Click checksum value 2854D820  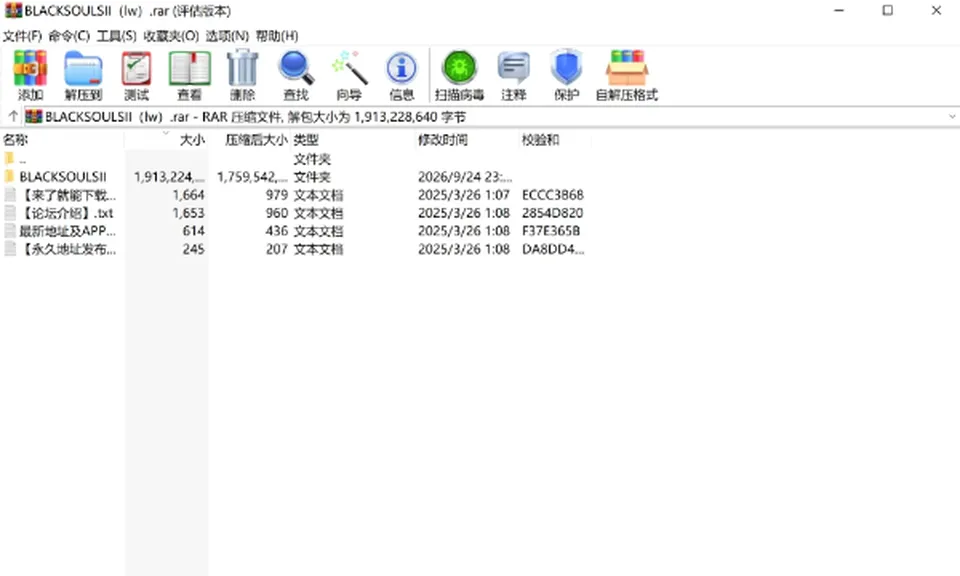(553, 213)
